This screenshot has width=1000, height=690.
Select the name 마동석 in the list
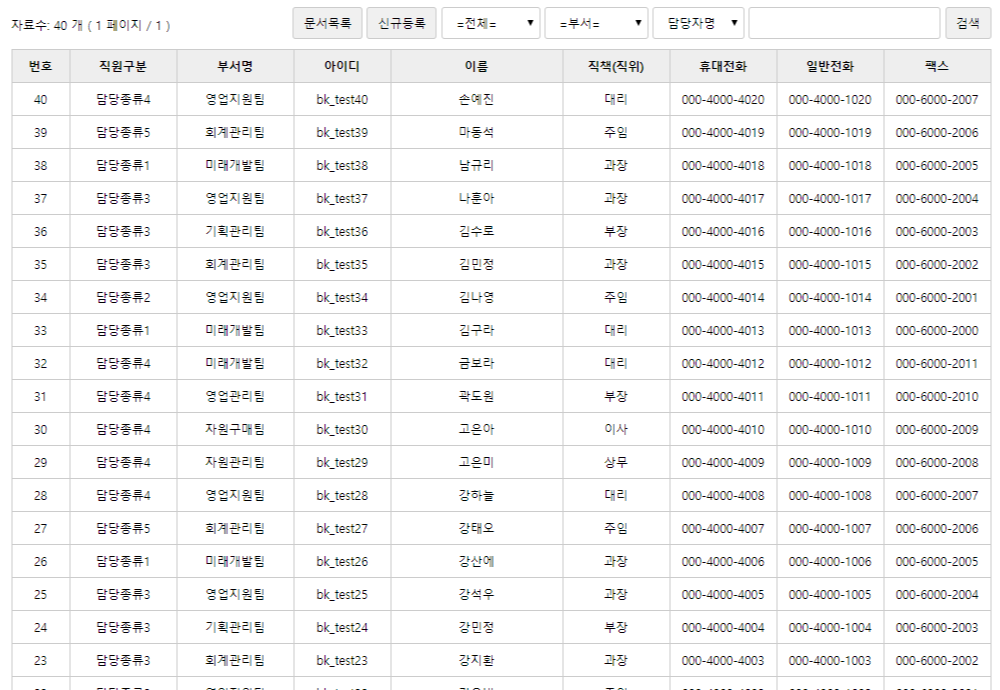click(476, 133)
